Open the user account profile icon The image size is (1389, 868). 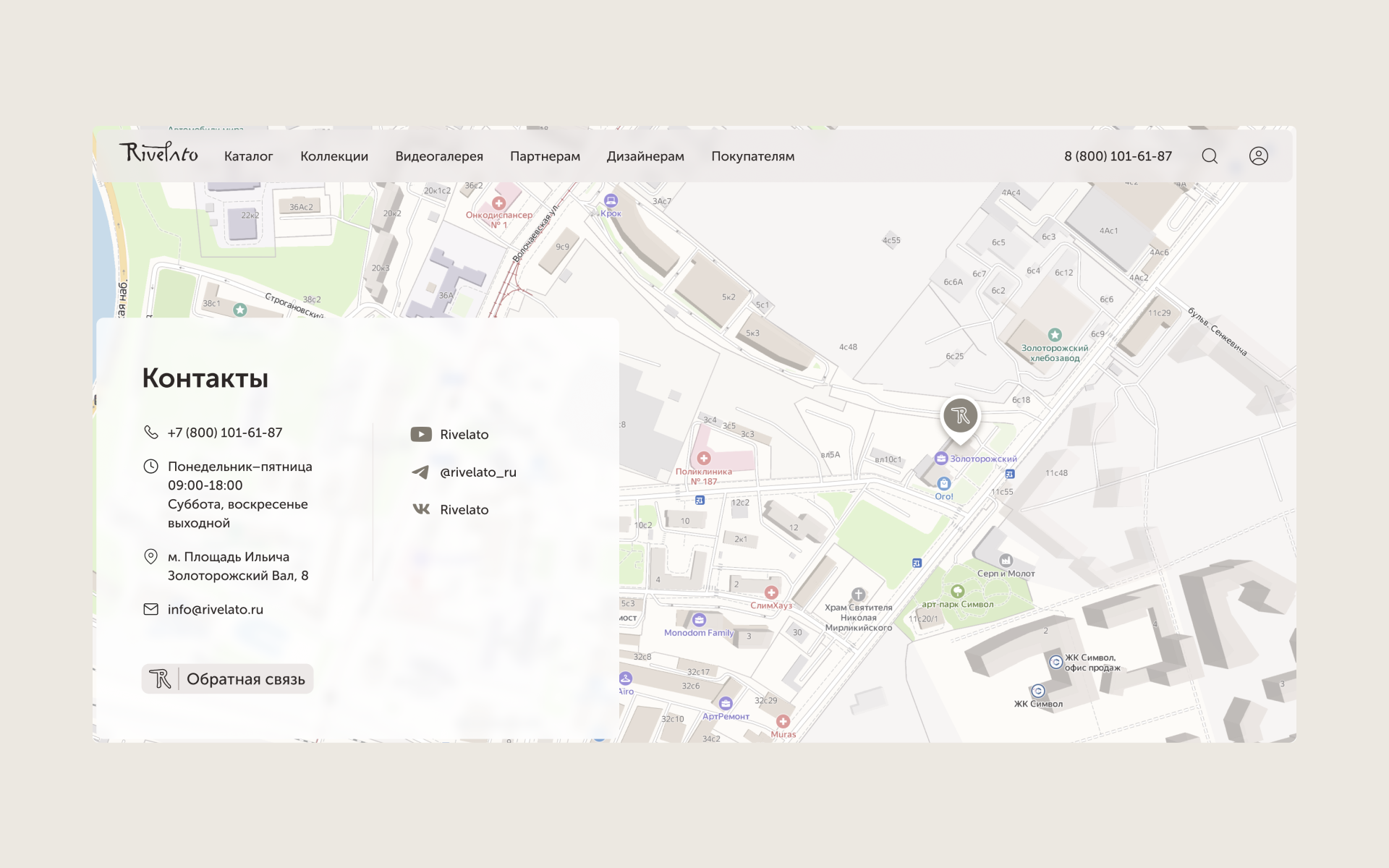[x=1258, y=156]
